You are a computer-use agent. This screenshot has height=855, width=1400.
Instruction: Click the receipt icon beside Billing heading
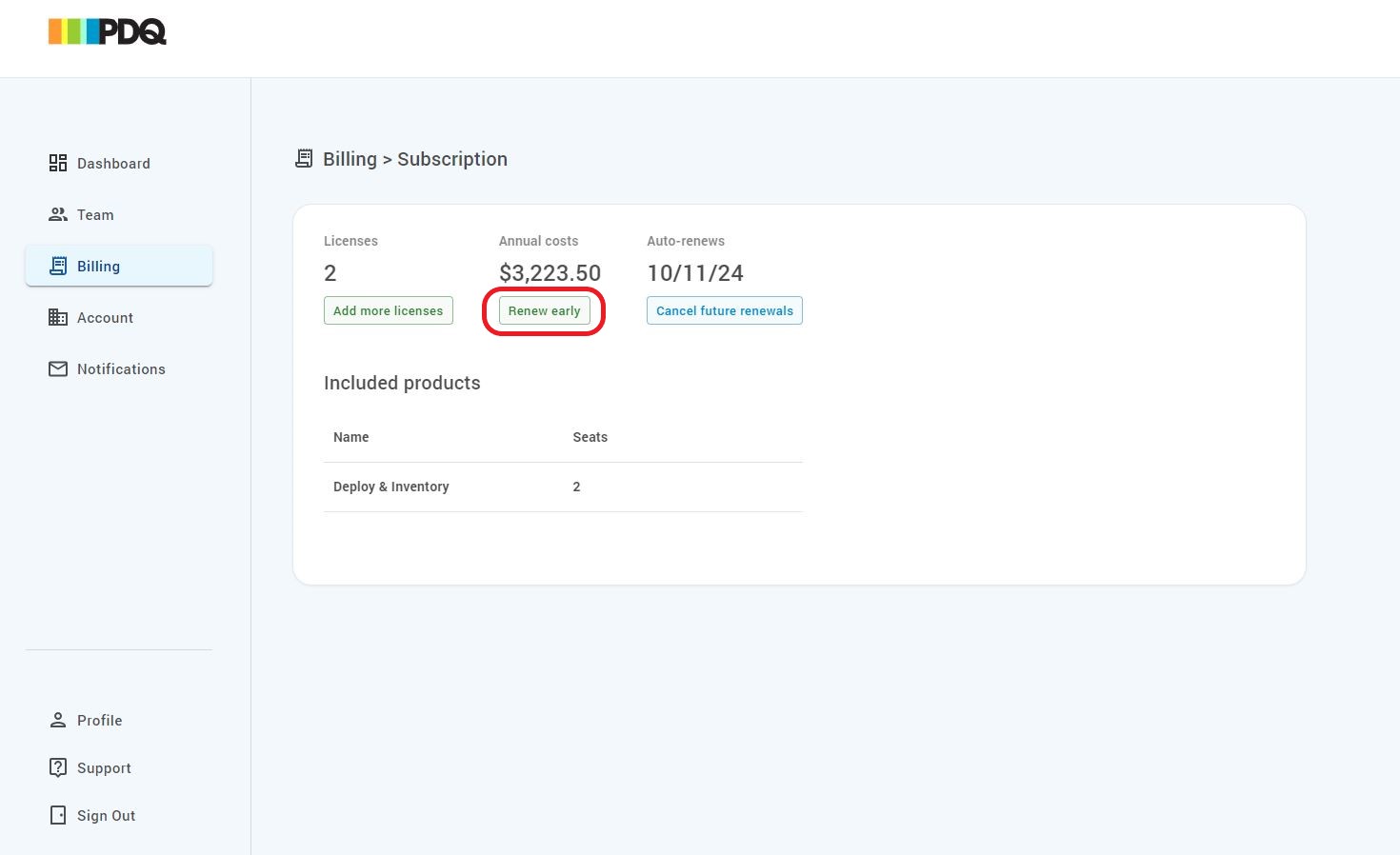[x=304, y=159]
